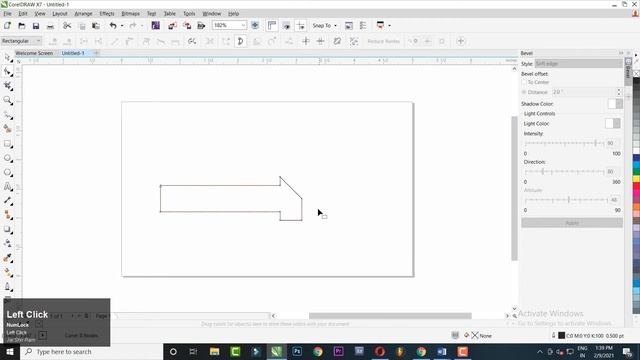Screen dimensions: 640x360
Task: Open File Explorer from the taskbar
Action: pos(214,351)
